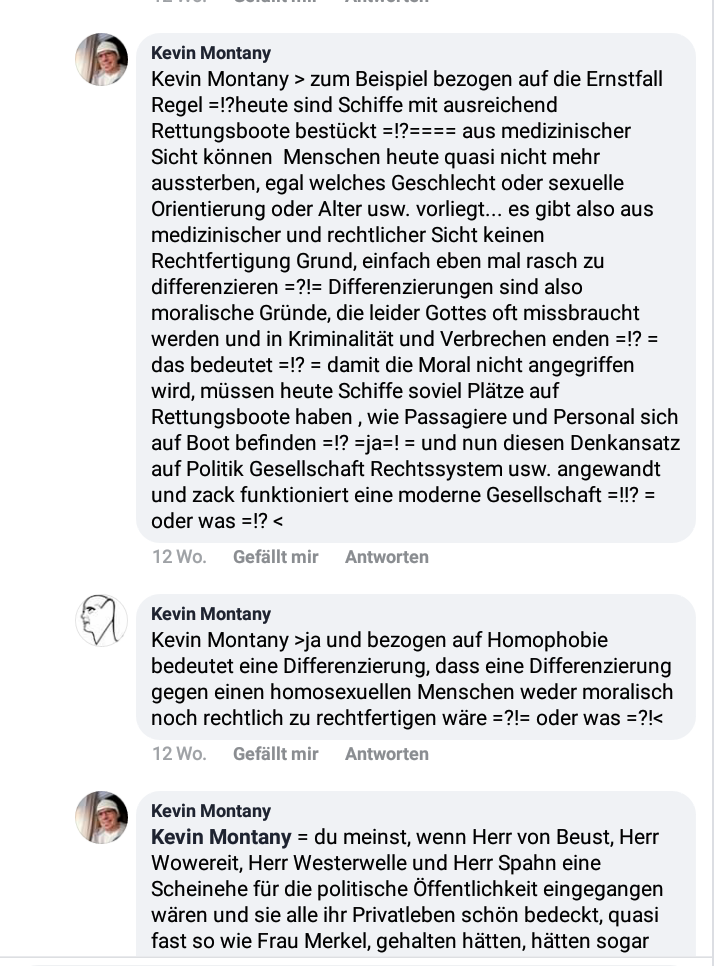The image size is (714, 966).
Task: Open the '12 Wo.' timestamp under the Rettungsboote comment
Action: click(x=179, y=556)
